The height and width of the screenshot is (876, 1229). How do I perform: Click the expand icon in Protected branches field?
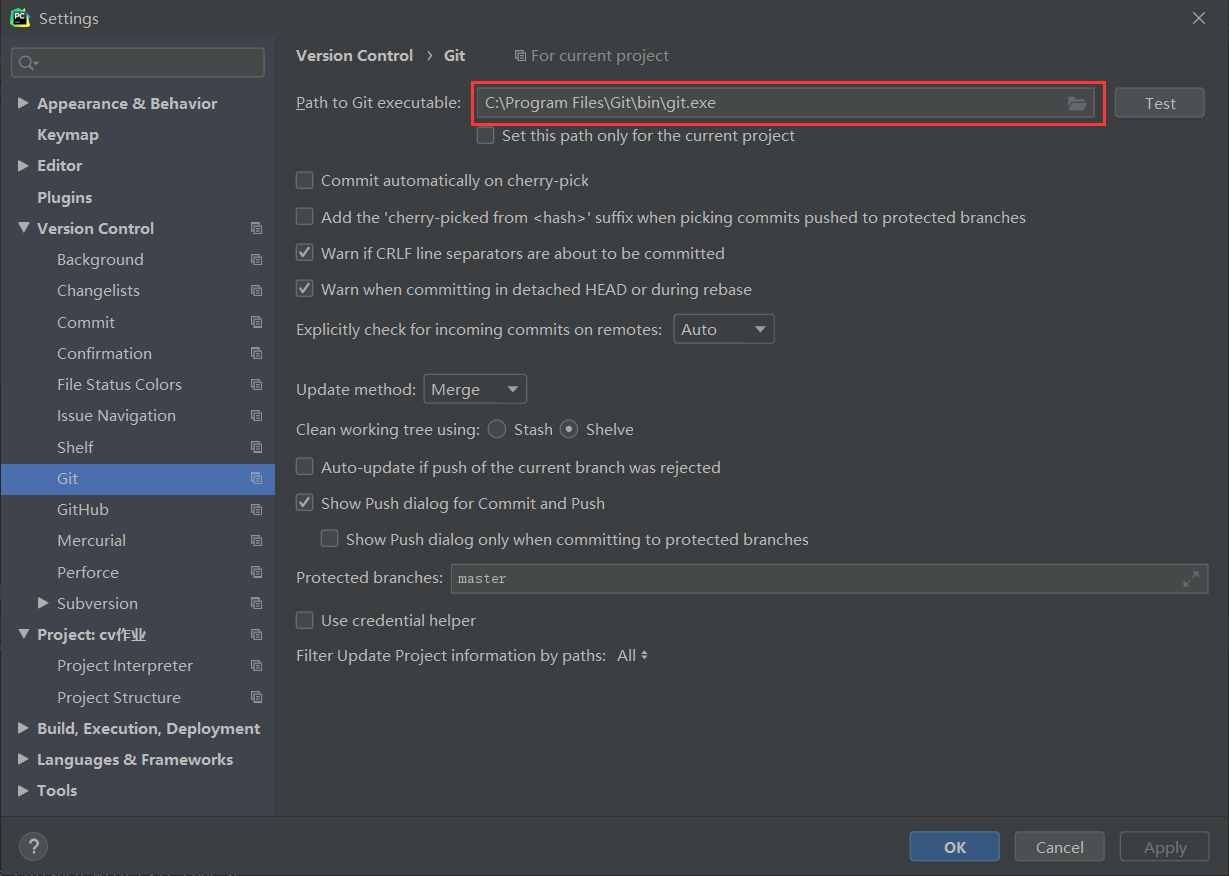pos(1190,579)
